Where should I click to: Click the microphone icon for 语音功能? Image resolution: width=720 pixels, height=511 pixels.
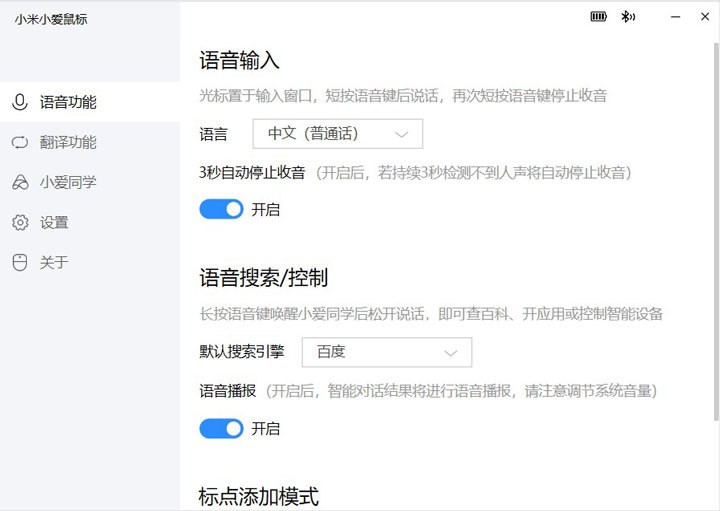coord(20,102)
